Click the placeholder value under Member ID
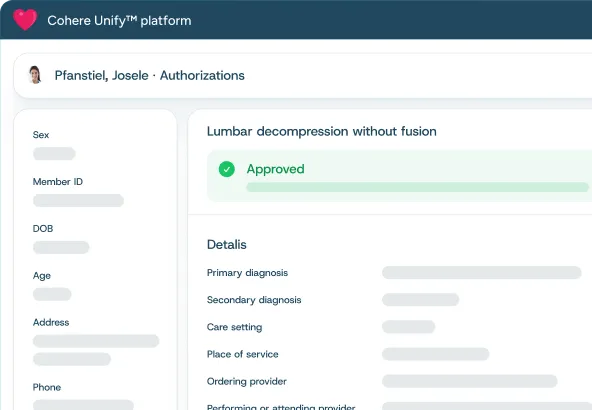The height and width of the screenshot is (410, 592). point(79,200)
